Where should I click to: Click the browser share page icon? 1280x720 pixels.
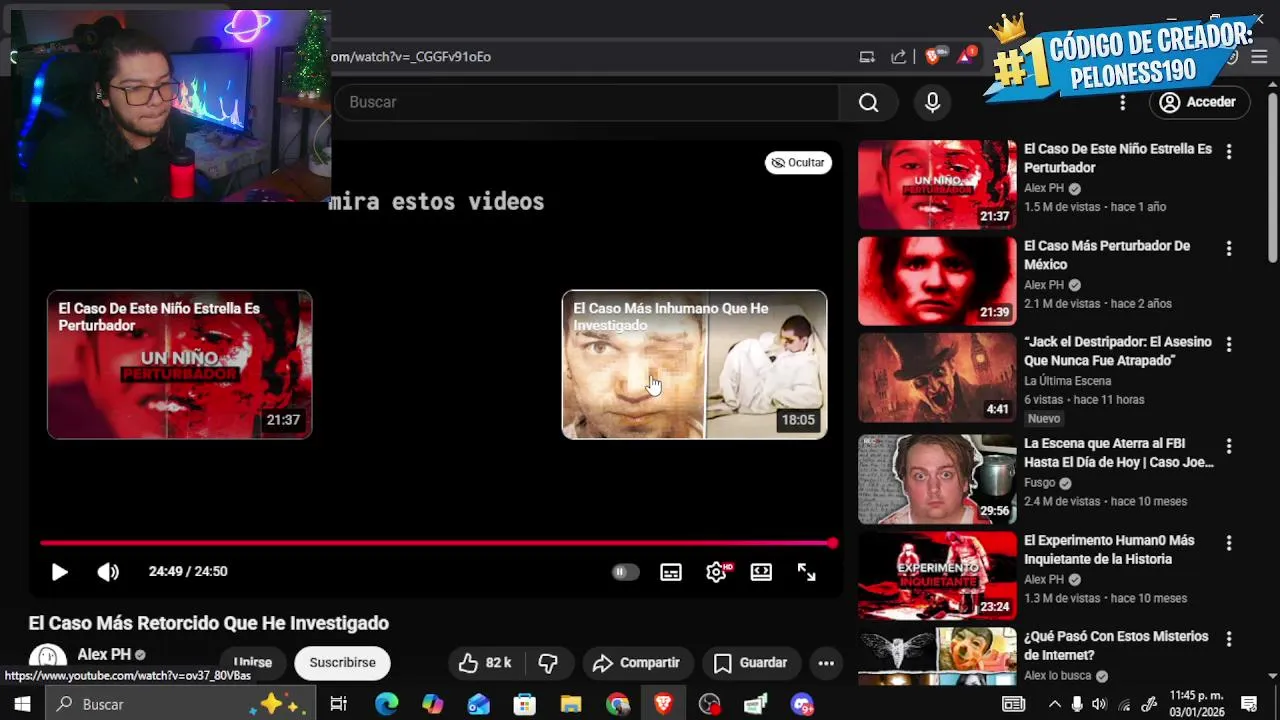pos(899,57)
